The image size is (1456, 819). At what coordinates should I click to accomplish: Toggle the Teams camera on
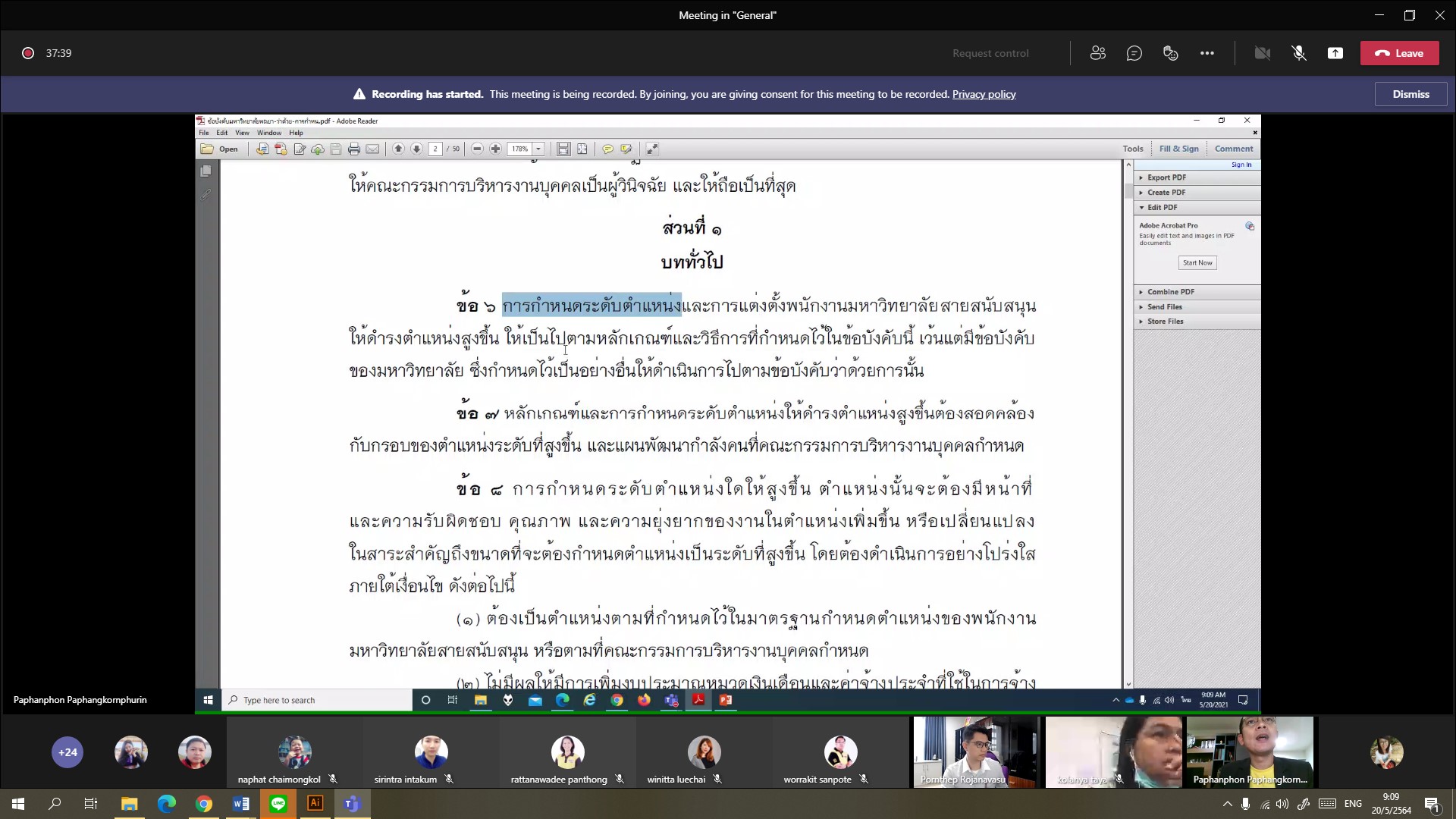point(1262,53)
